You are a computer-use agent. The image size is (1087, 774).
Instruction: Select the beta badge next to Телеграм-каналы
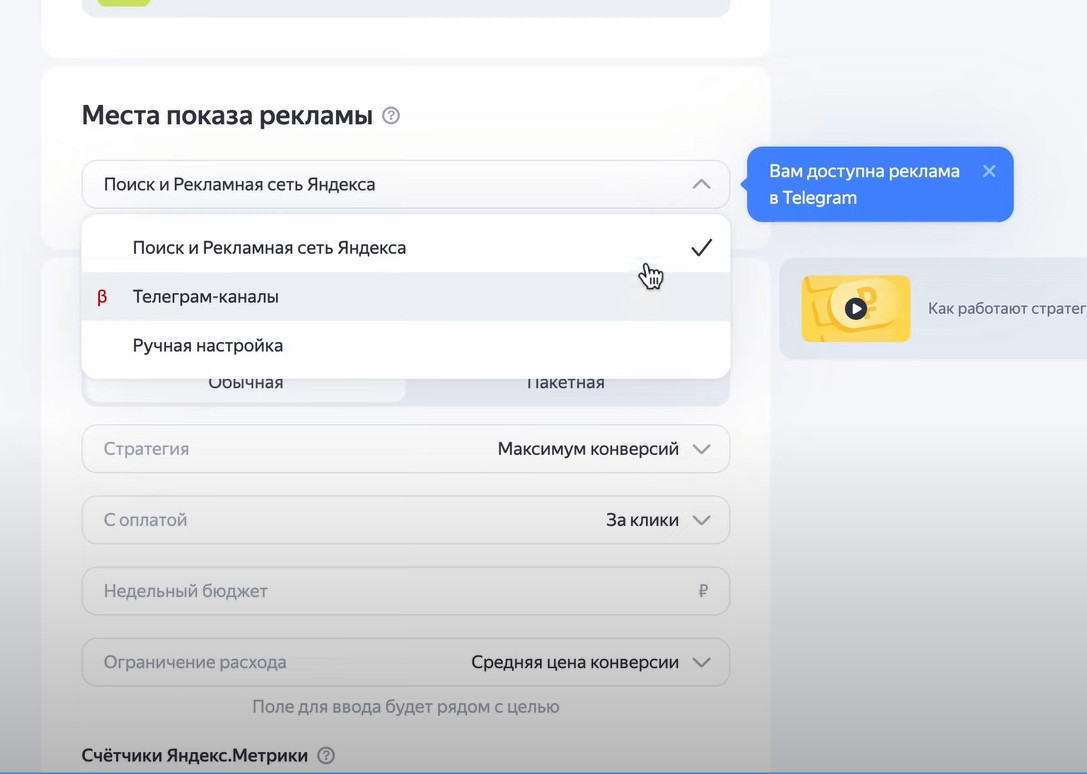tap(104, 296)
